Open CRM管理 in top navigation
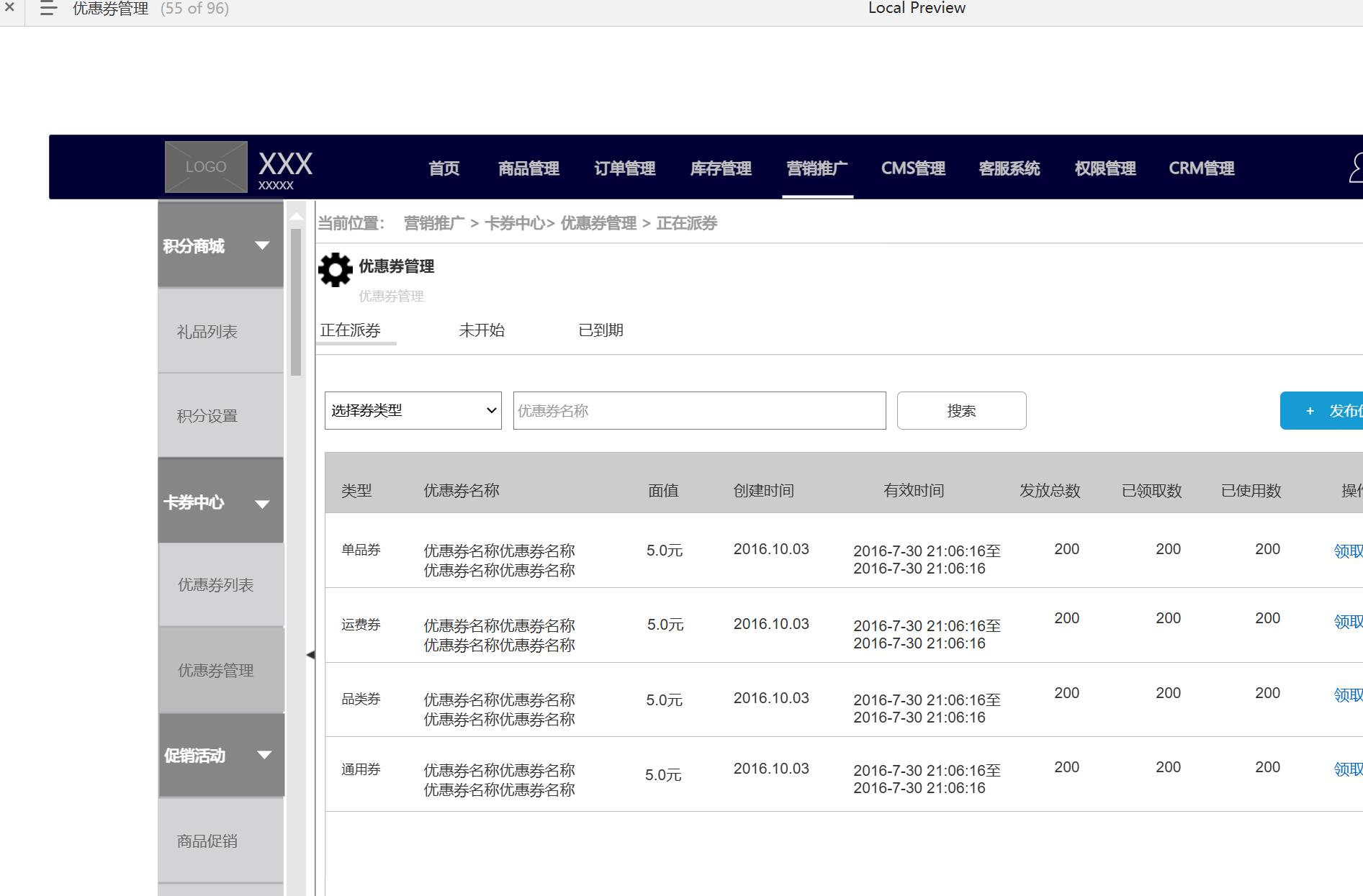 [x=1202, y=168]
